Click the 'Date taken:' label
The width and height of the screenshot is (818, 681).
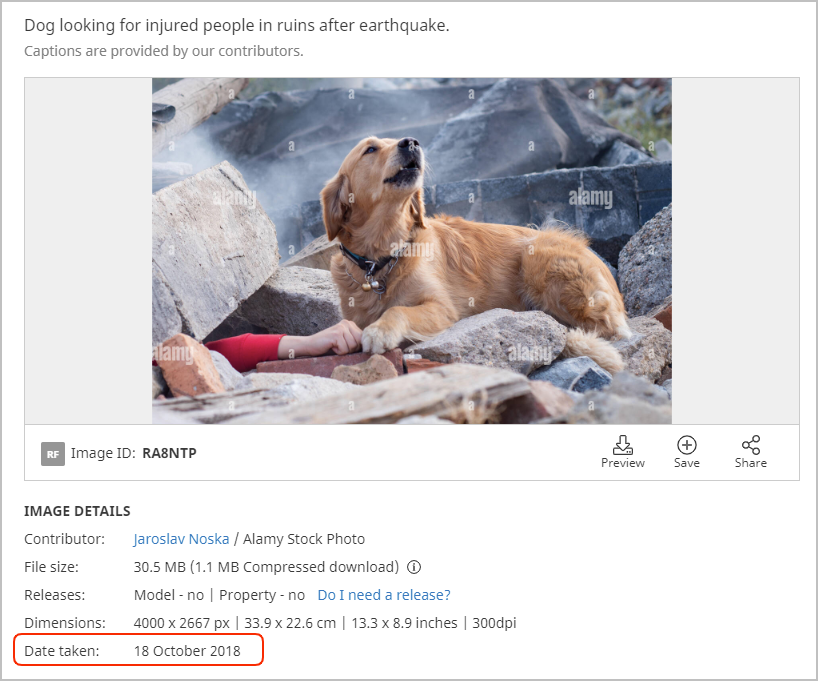(x=62, y=651)
